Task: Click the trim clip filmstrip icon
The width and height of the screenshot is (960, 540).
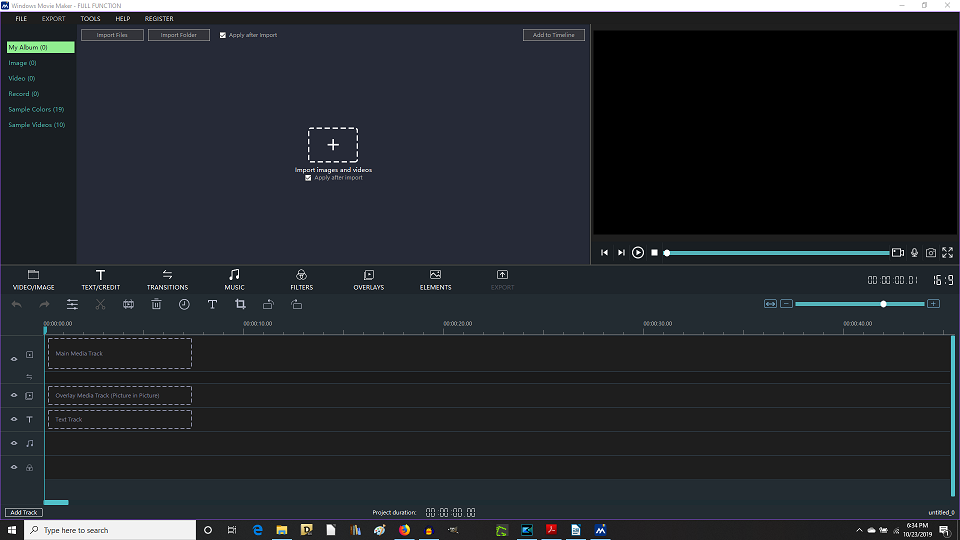Action: [x=129, y=304]
